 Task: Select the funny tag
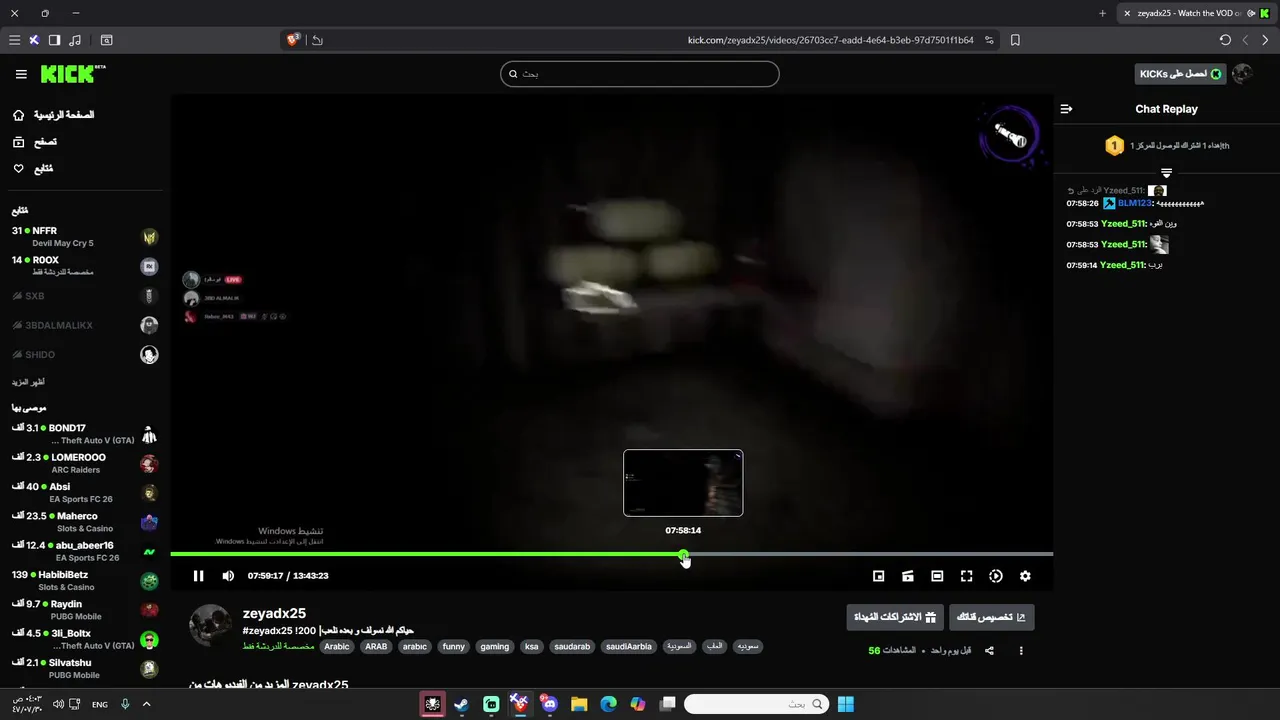point(454,647)
